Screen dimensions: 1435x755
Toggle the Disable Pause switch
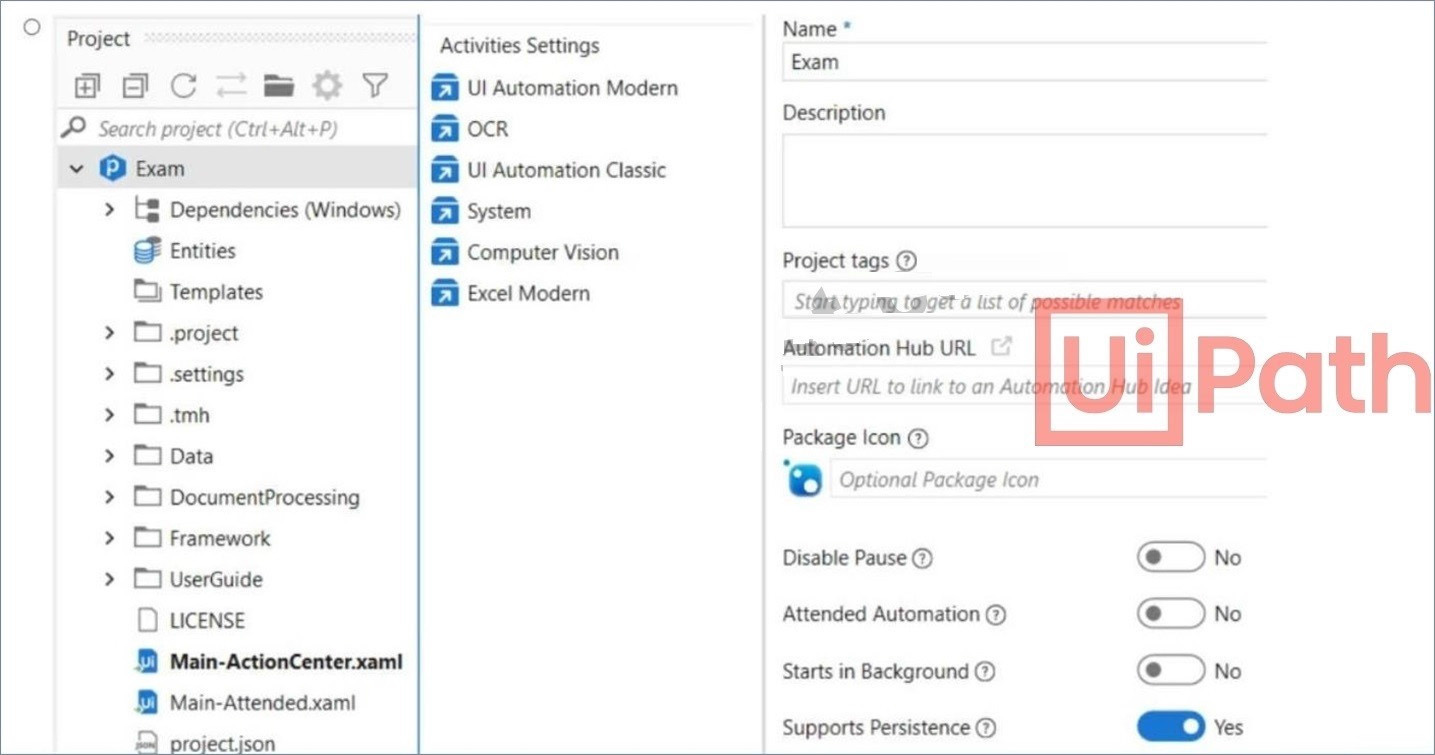tap(1171, 557)
